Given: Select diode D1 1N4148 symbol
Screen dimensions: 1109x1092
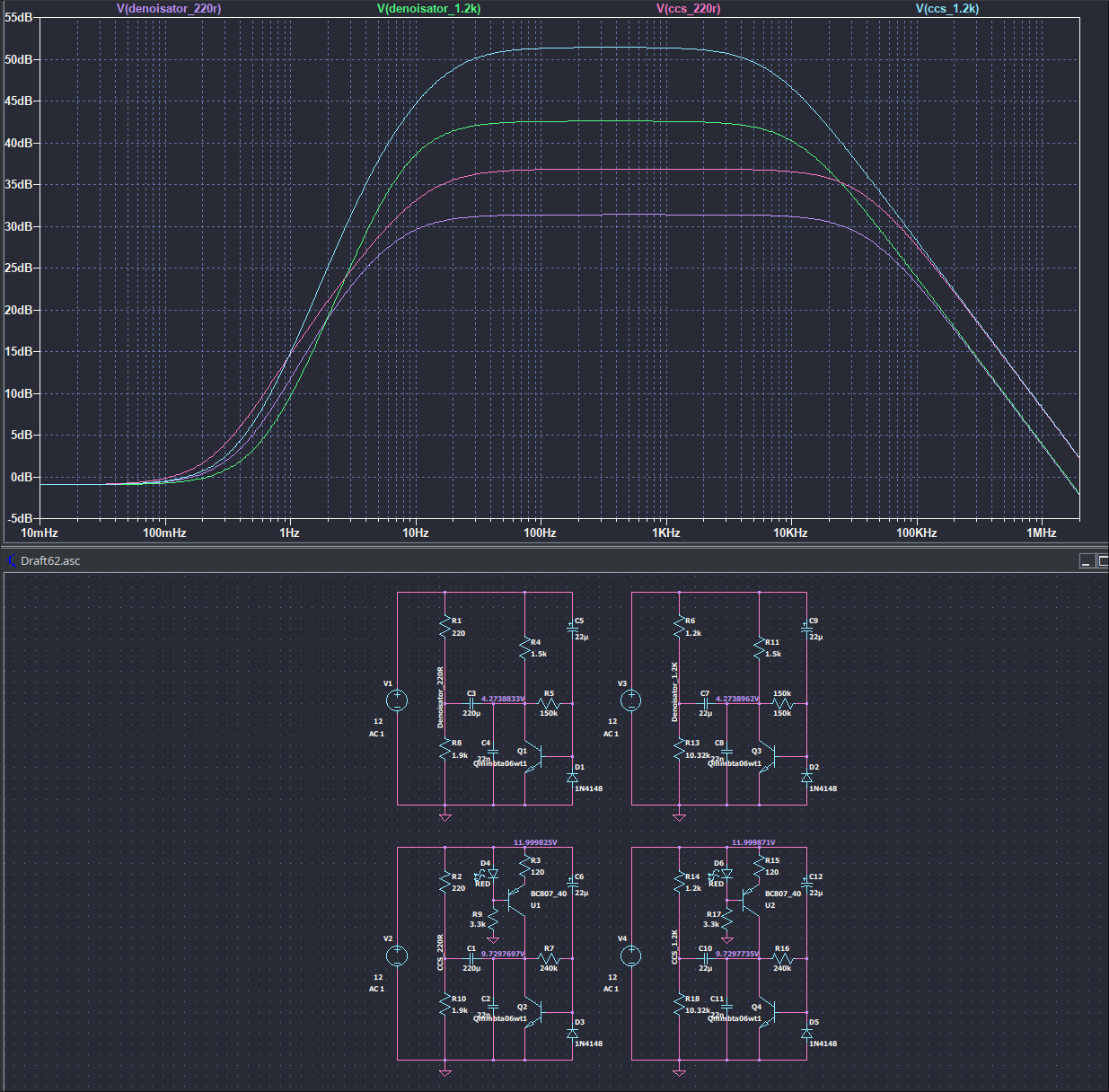Looking at the screenshot, I should (572, 778).
